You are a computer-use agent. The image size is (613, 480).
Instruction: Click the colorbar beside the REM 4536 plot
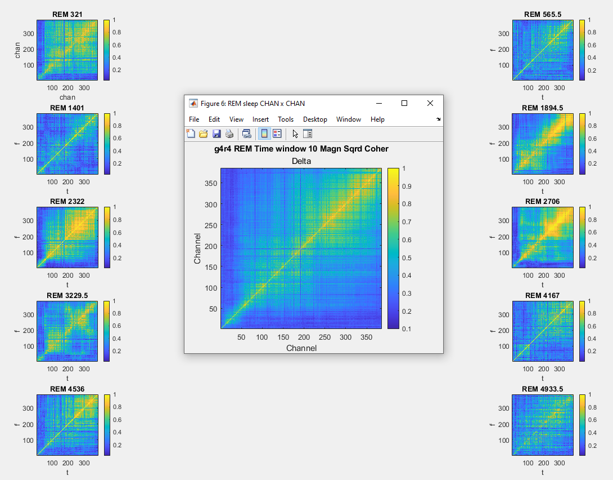click(107, 425)
